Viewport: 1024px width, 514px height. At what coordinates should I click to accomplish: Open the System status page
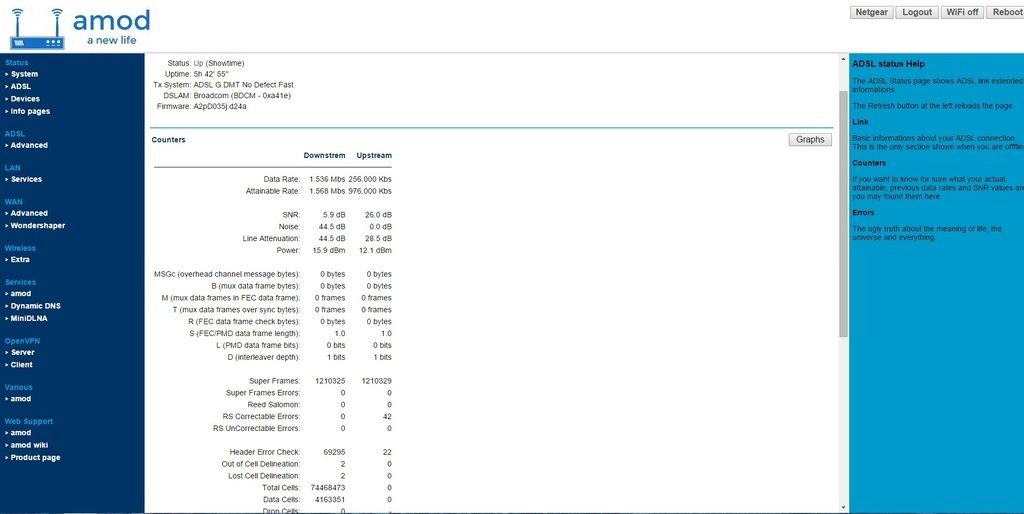(x=24, y=74)
